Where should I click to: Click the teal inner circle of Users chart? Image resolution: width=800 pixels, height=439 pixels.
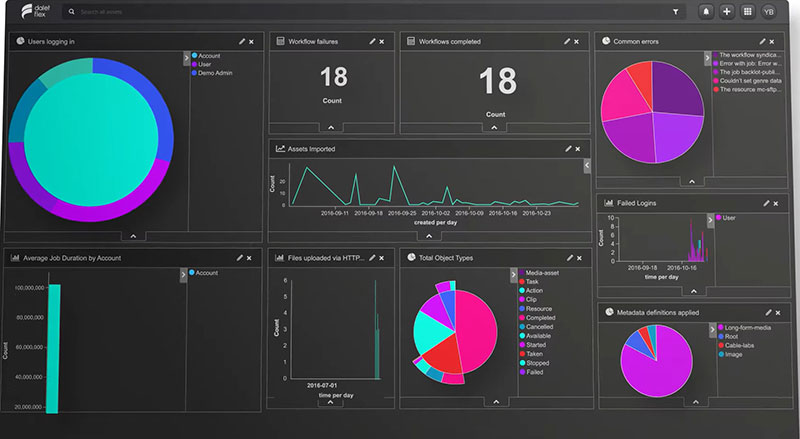point(91,140)
